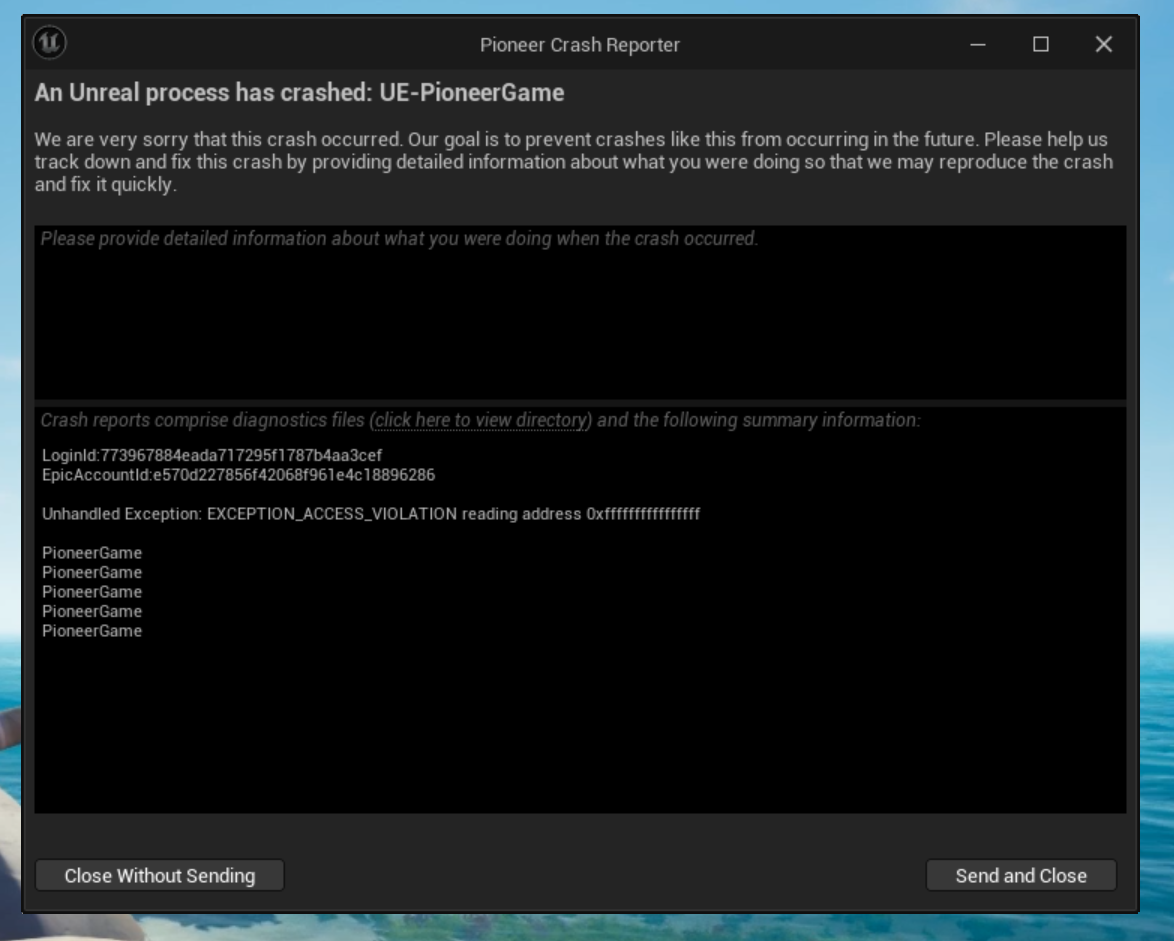Click Close Without Sending button

(159, 875)
